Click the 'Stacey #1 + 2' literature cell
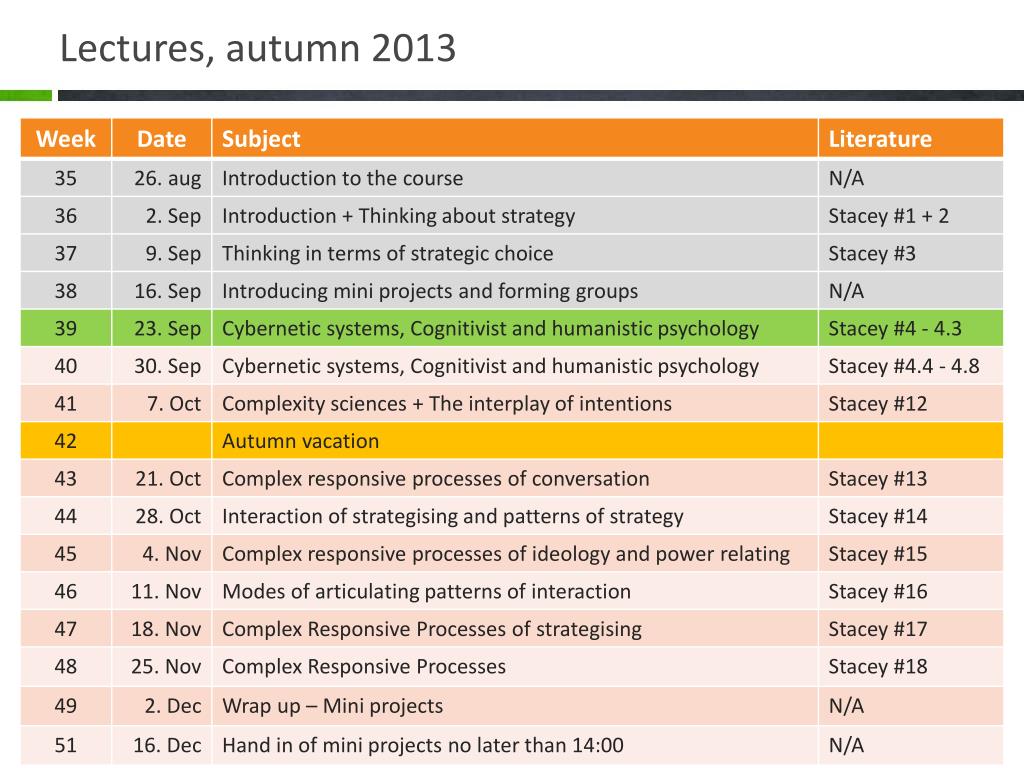The height and width of the screenshot is (768, 1024). (910, 216)
